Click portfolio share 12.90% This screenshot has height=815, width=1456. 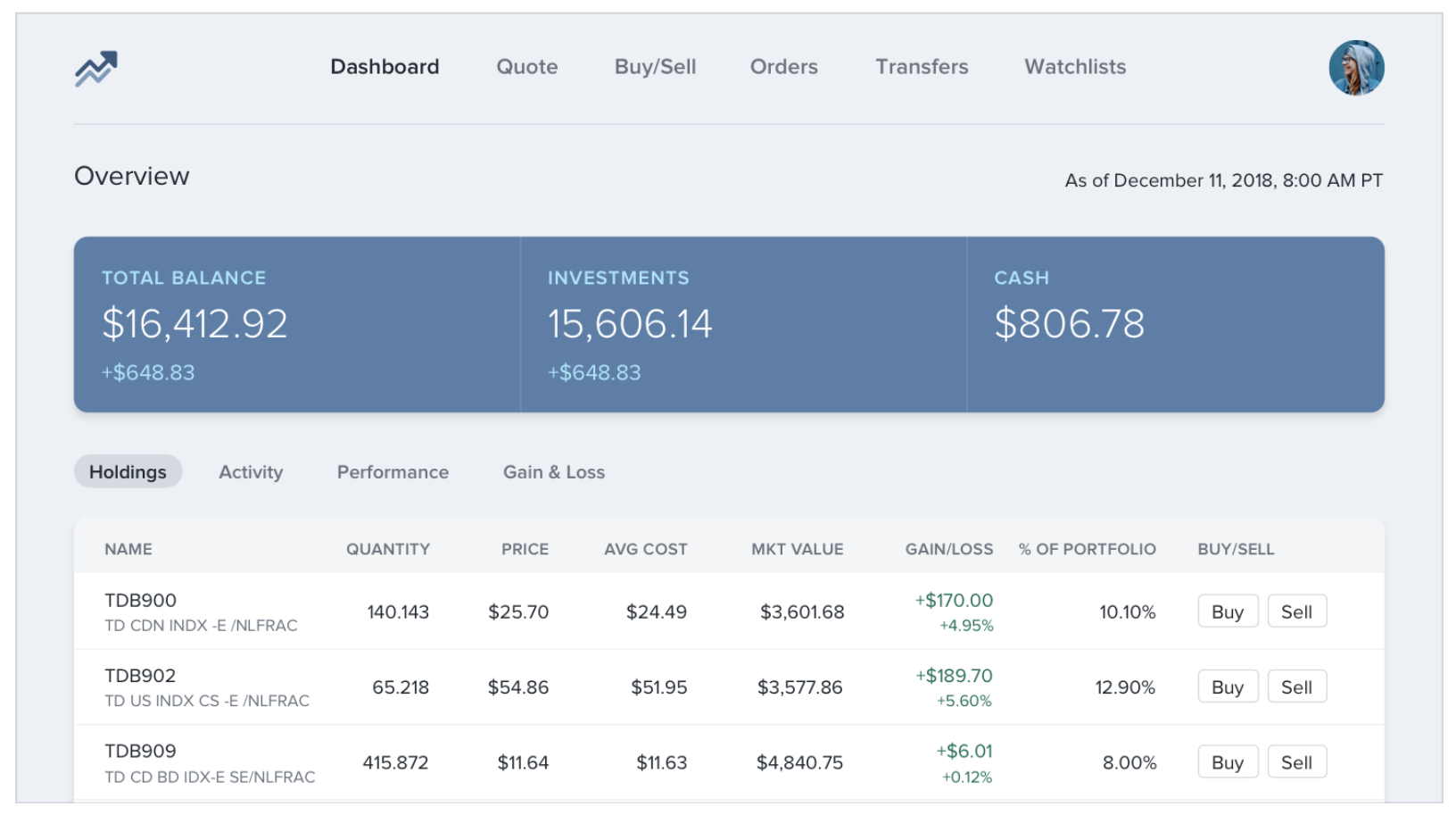1125,687
